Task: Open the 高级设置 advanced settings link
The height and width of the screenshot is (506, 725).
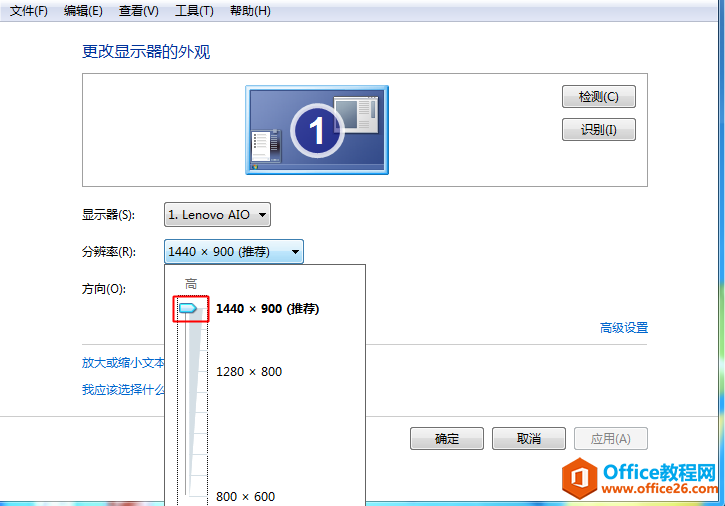Action: coord(624,327)
